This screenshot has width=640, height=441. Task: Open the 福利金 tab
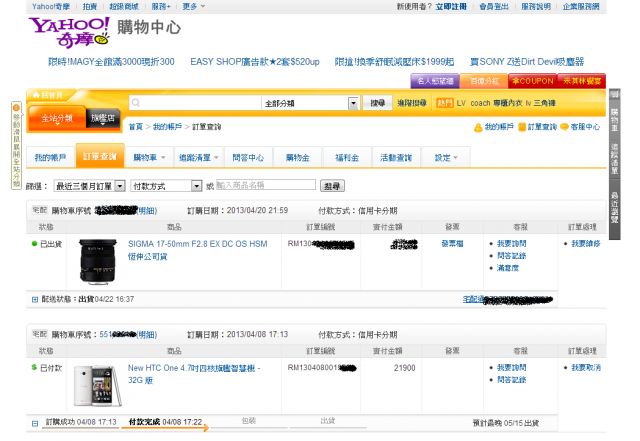(x=347, y=158)
